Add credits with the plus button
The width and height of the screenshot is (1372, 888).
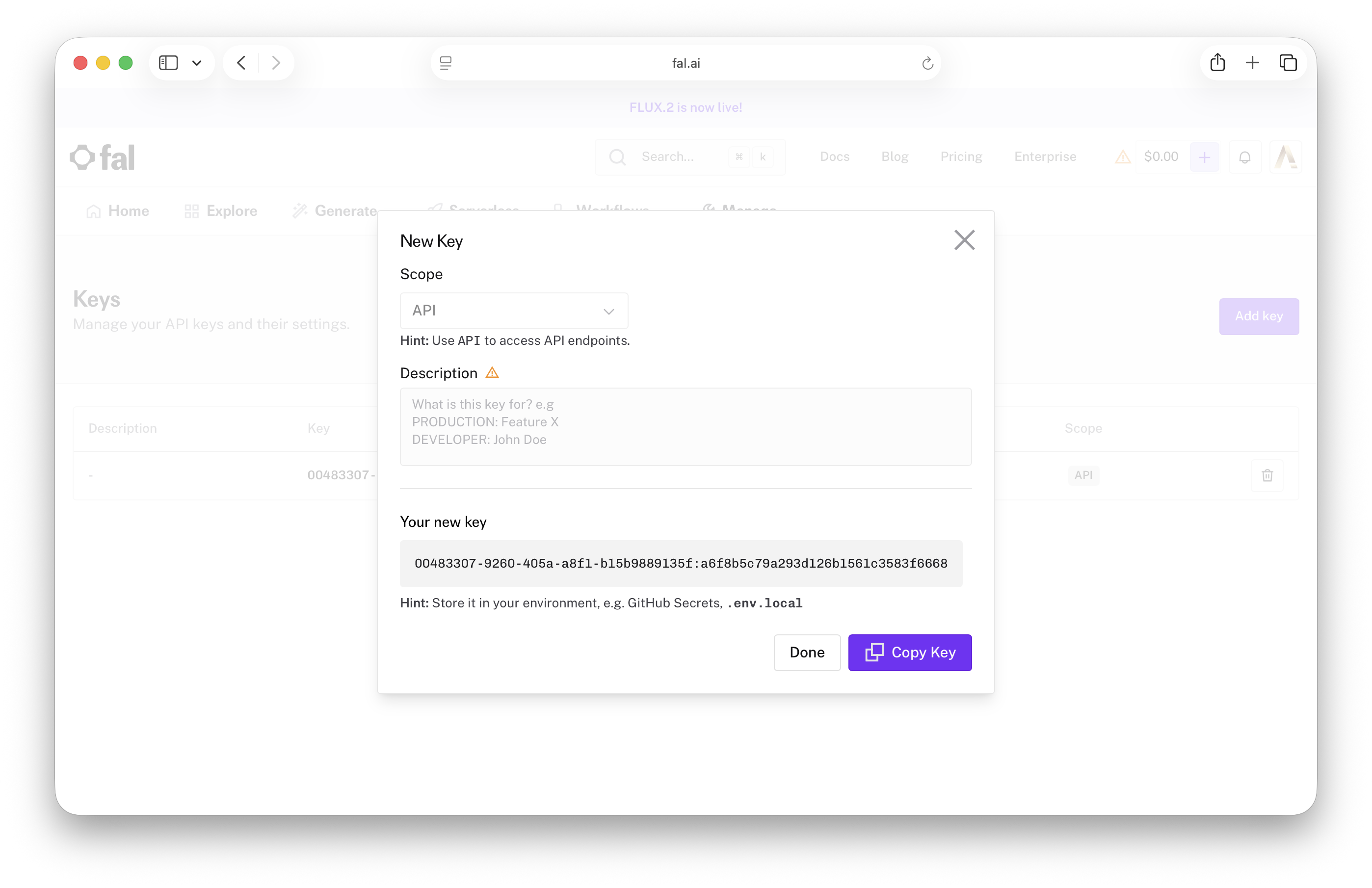(1204, 157)
